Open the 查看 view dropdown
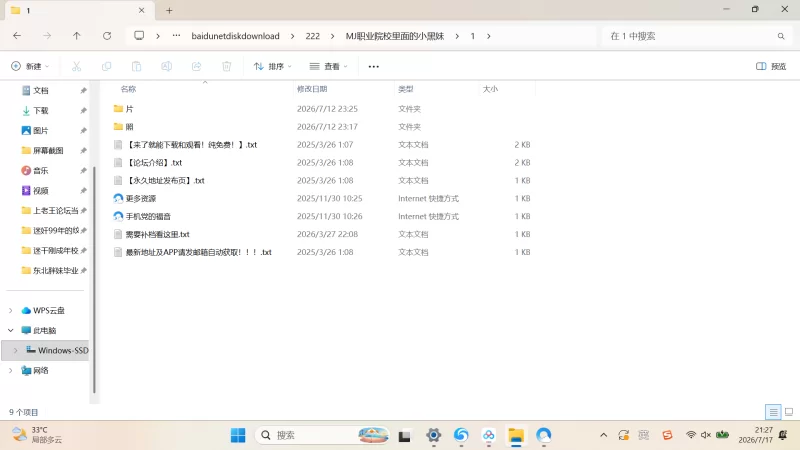Viewport: 800px width, 450px height. click(x=328, y=66)
